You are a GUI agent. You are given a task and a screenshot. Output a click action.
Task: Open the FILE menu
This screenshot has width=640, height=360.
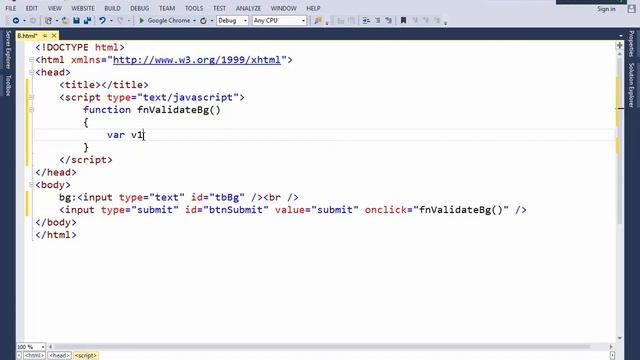coord(11,8)
